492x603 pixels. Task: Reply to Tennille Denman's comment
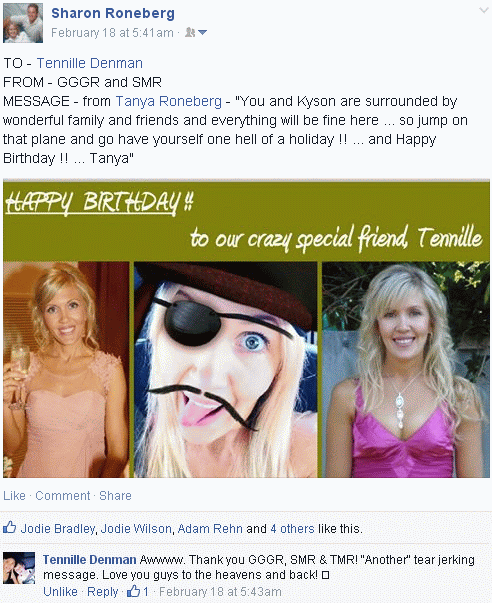[x=103, y=591]
